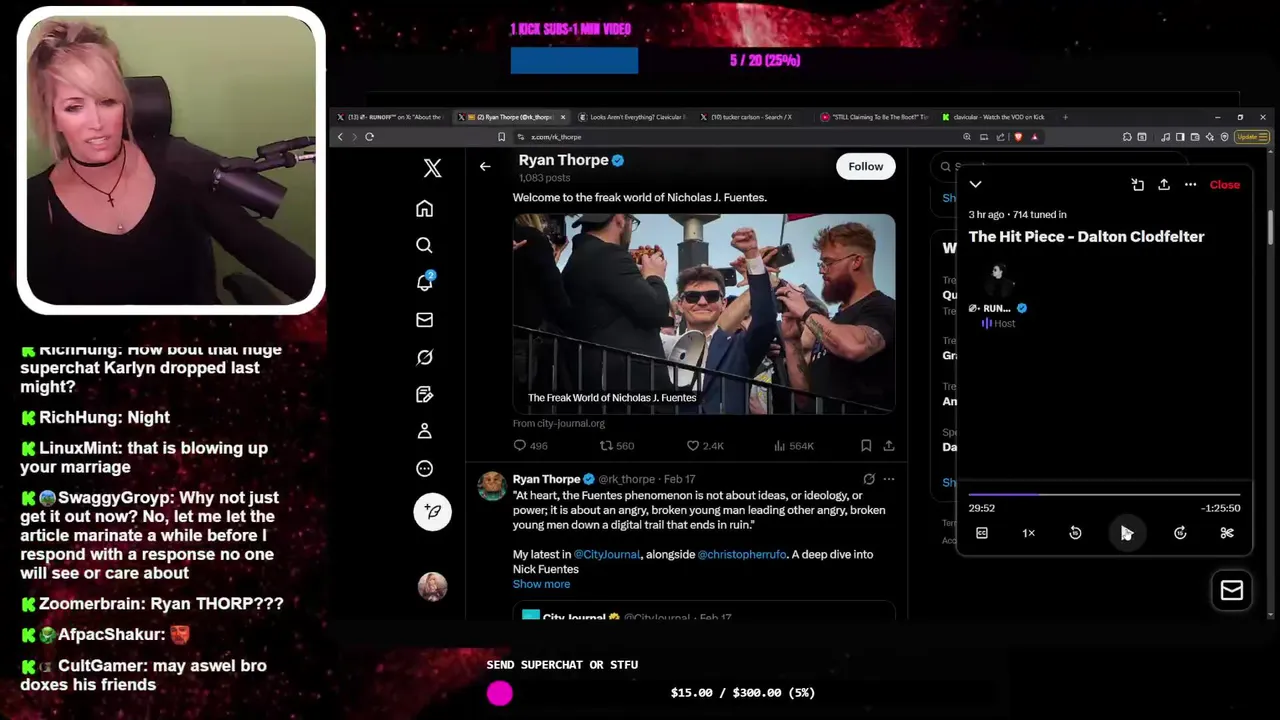Play the Space recording
Image resolution: width=1280 pixels, height=720 pixels.
(x=1126, y=533)
